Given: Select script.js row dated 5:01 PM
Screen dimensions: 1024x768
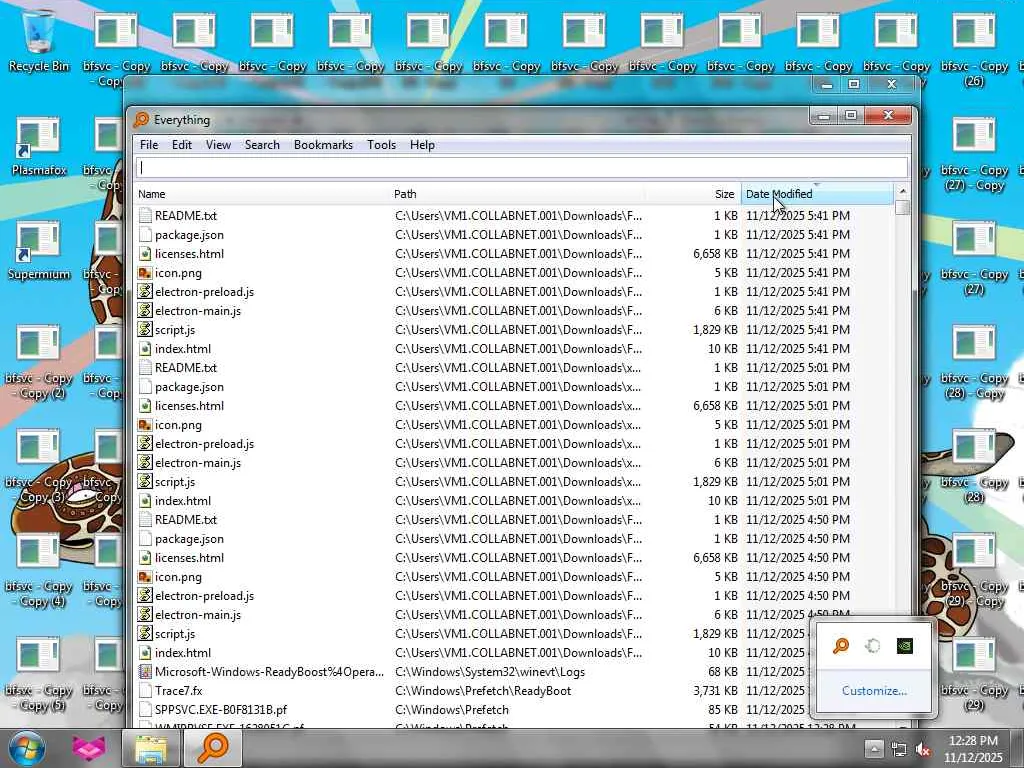Looking at the screenshot, I should [x=514, y=482].
